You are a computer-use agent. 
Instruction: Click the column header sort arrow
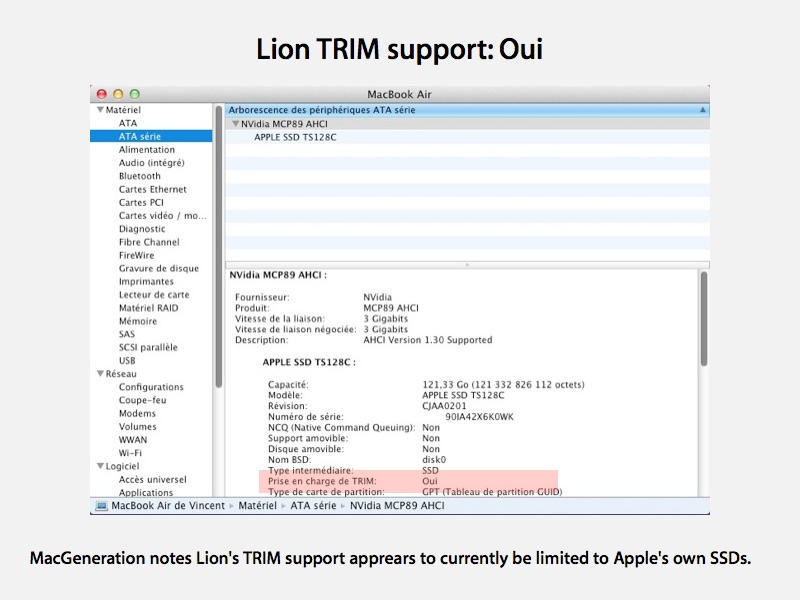click(x=702, y=110)
